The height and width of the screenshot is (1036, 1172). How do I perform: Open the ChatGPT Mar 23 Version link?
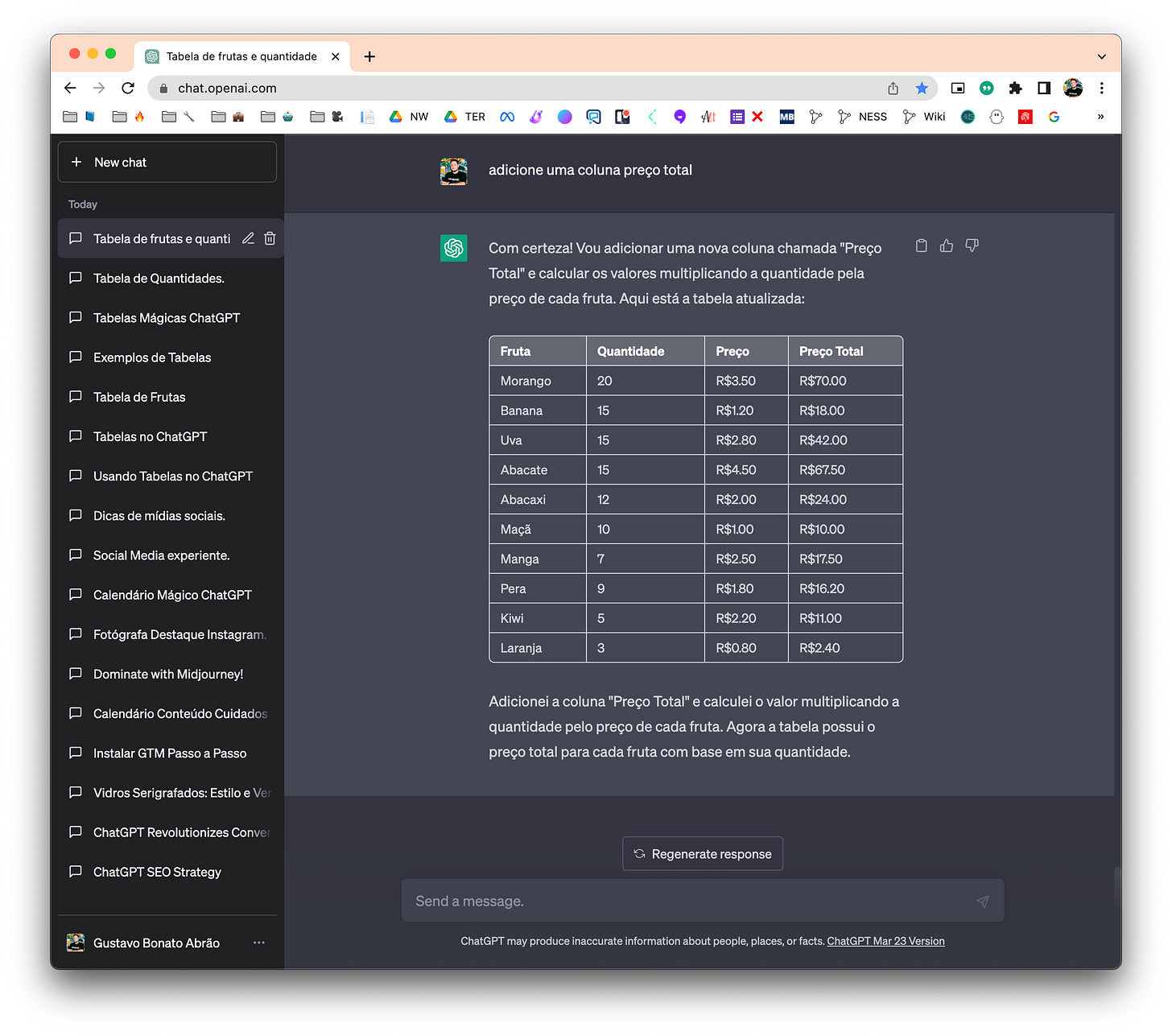coord(885,941)
